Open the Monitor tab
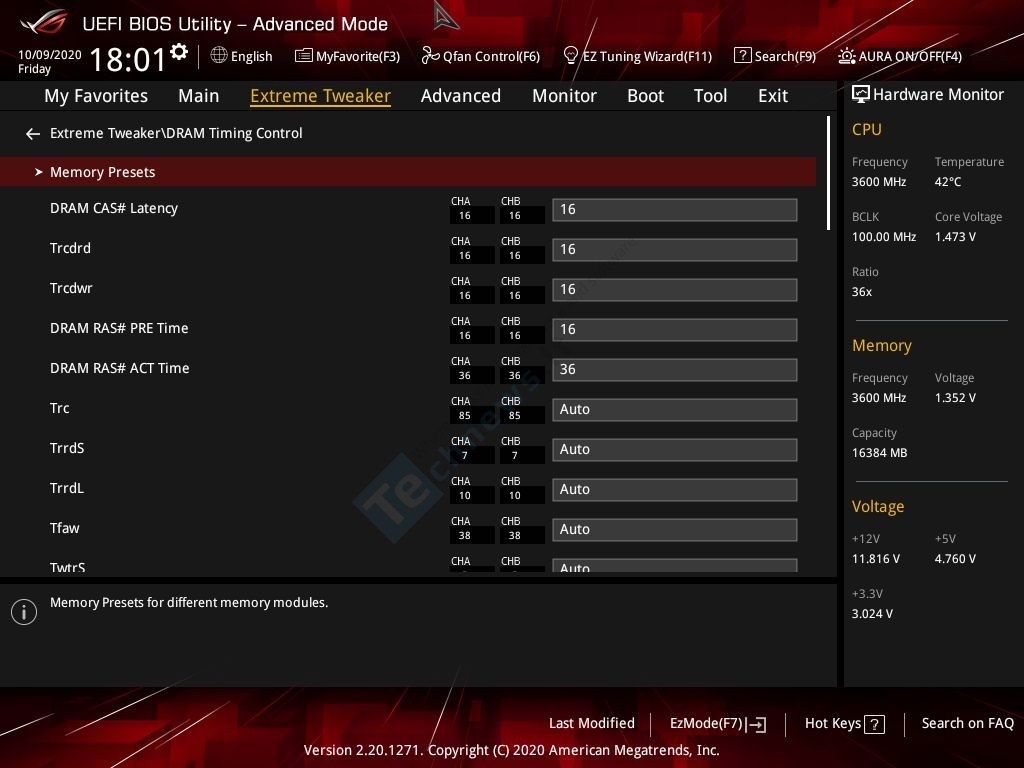 coord(564,96)
